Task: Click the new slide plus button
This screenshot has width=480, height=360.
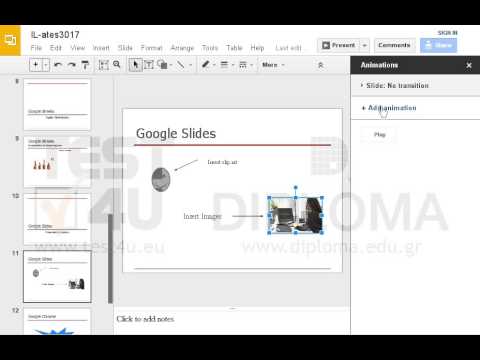Action: [36, 65]
